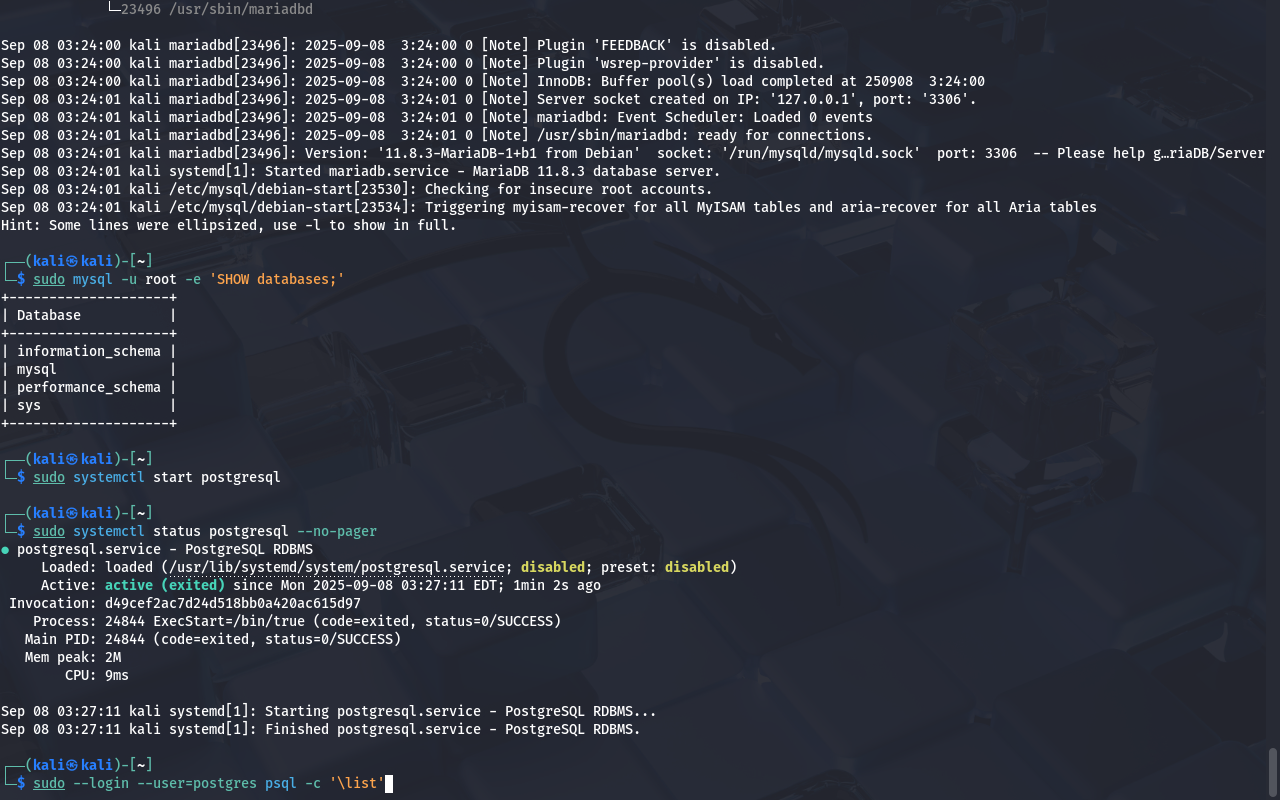Click 'Checking for insecure root accounts.' log text
The width and height of the screenshot is (1280, 800).
click(568, 189)
